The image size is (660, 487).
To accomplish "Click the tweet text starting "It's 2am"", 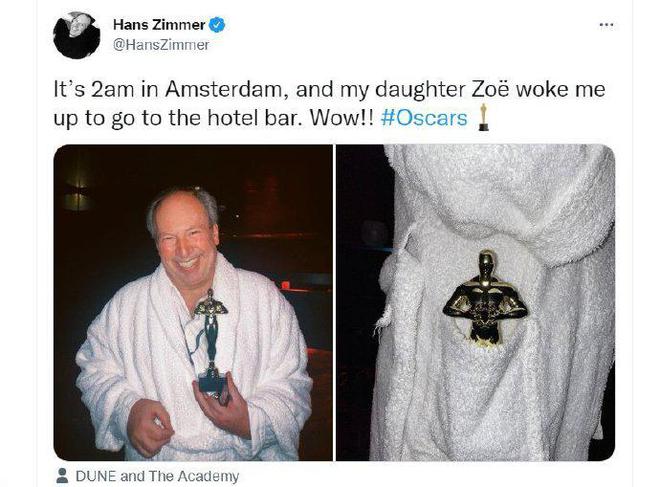I will (x=329, y=104).
